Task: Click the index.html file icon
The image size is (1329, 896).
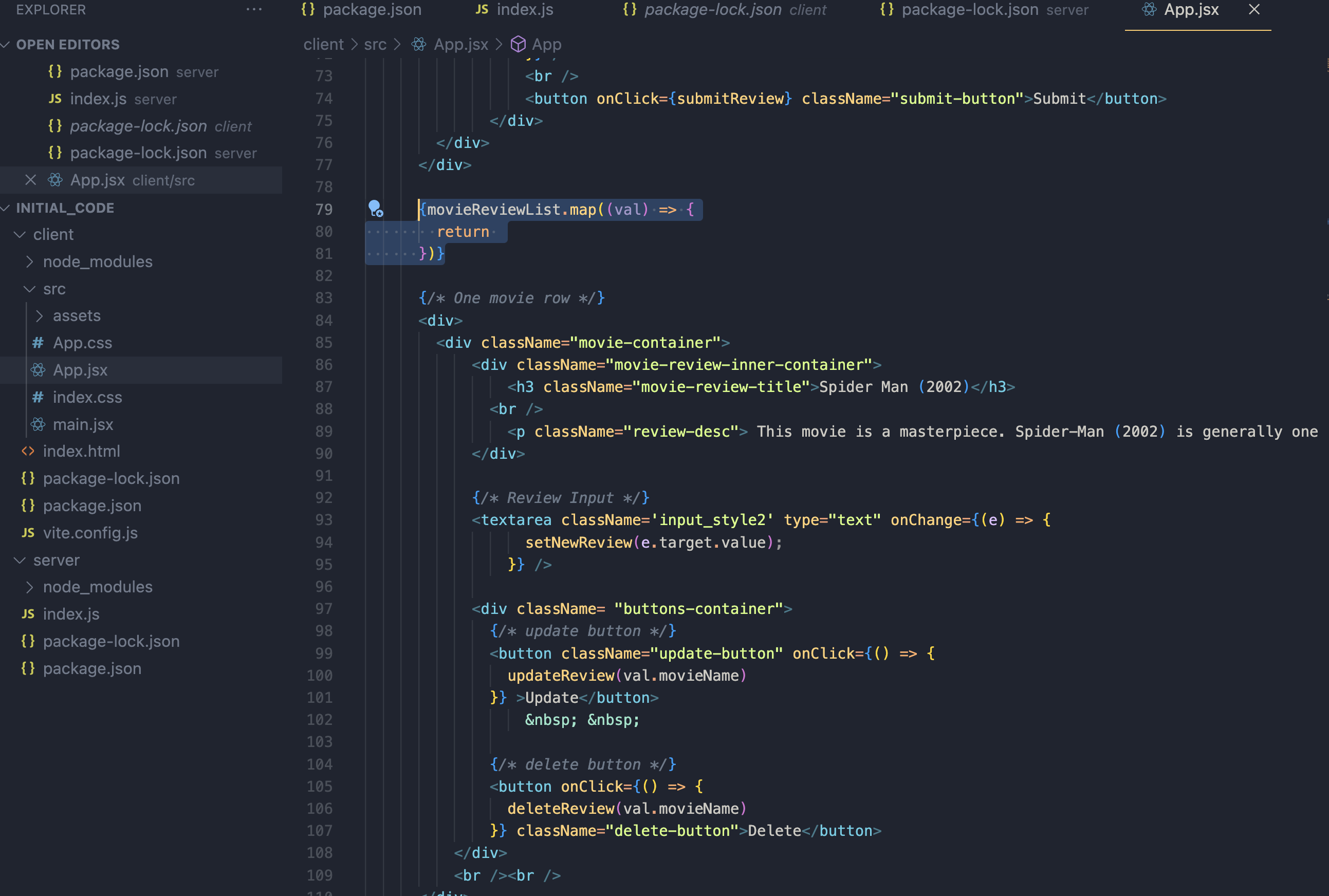Action: coord(28,451)
